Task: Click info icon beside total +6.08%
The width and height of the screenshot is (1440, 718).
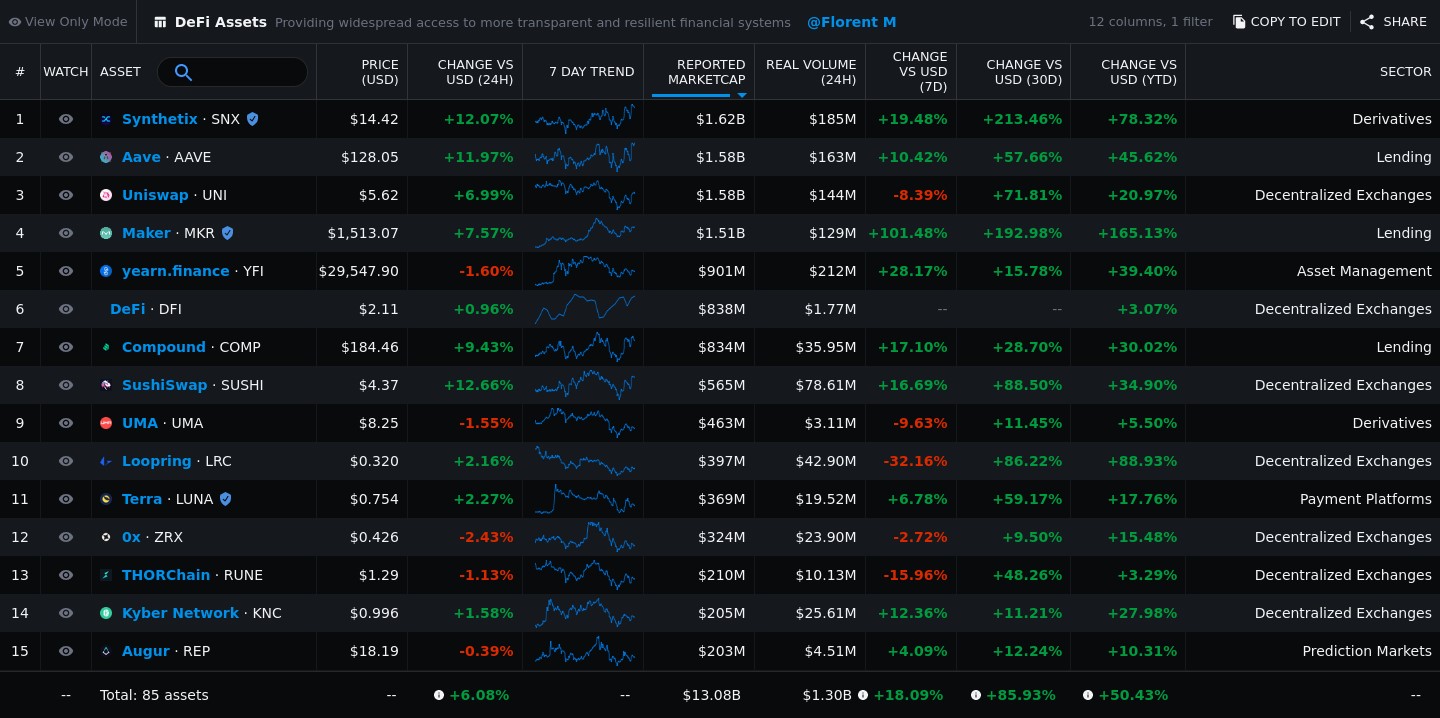Action: pos(439,695)
